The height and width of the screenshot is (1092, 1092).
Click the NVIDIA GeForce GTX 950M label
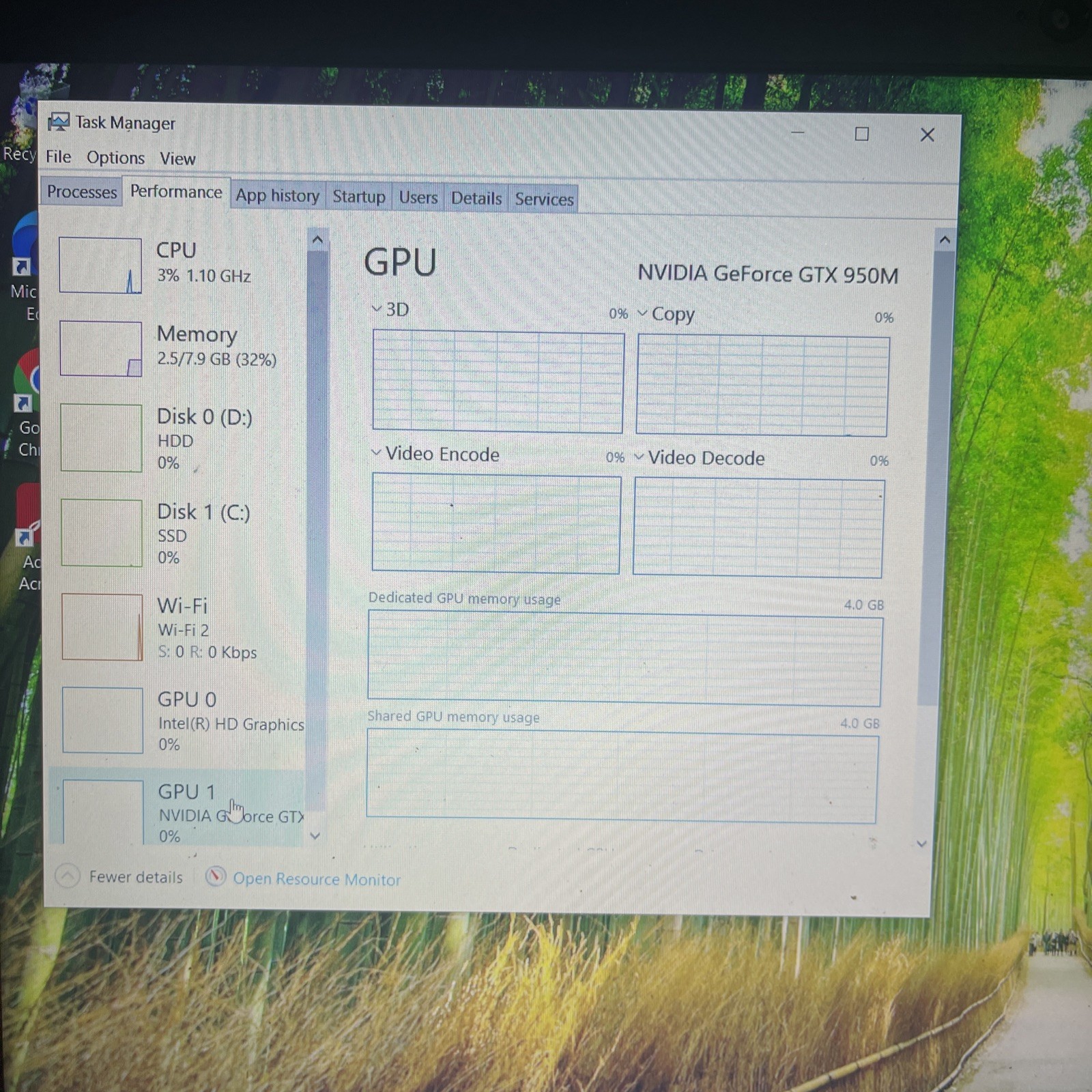pos(767,274)
